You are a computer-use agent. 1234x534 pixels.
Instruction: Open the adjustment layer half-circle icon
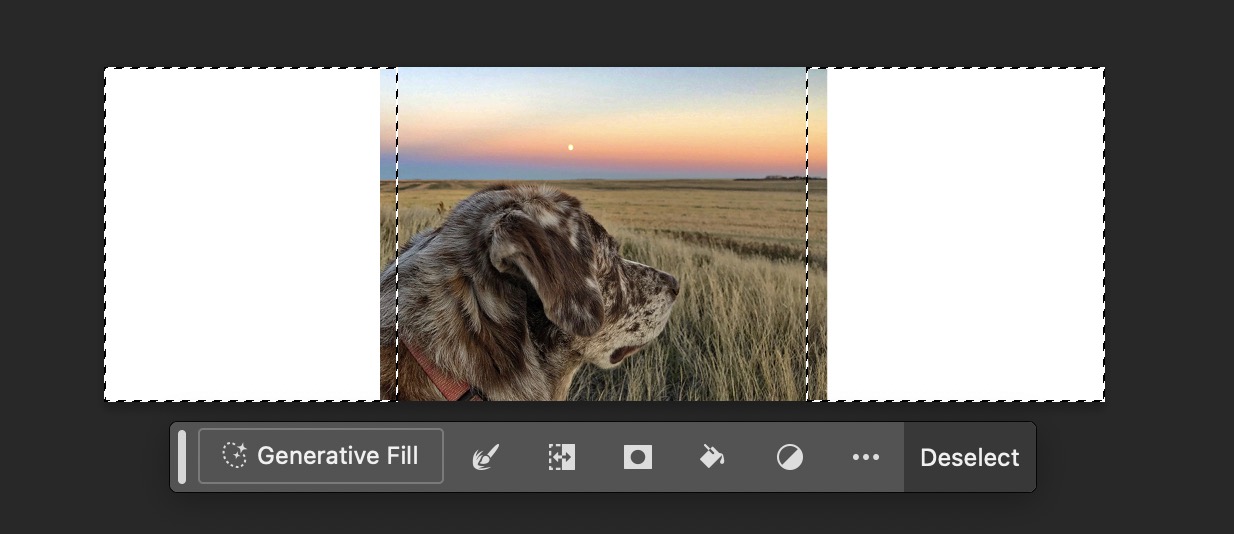tap(790, 457)
